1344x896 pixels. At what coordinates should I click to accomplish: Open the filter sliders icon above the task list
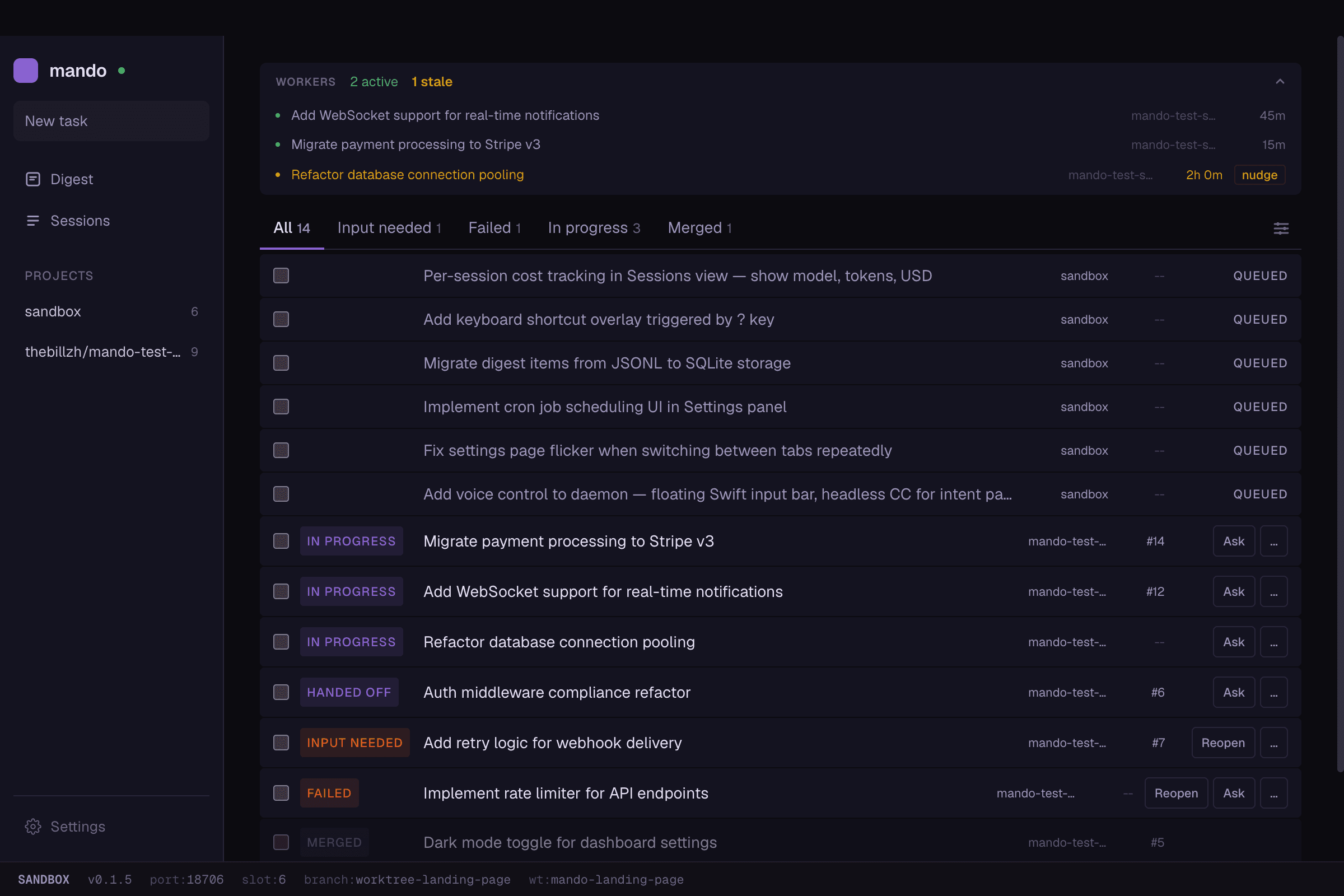point(1281,228)
